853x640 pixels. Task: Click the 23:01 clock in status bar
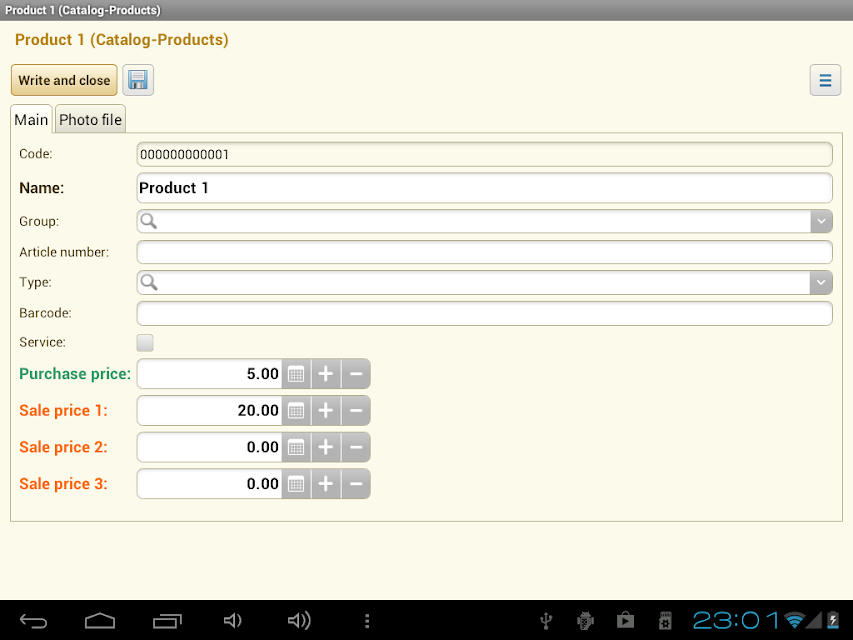tap(735, 620)
